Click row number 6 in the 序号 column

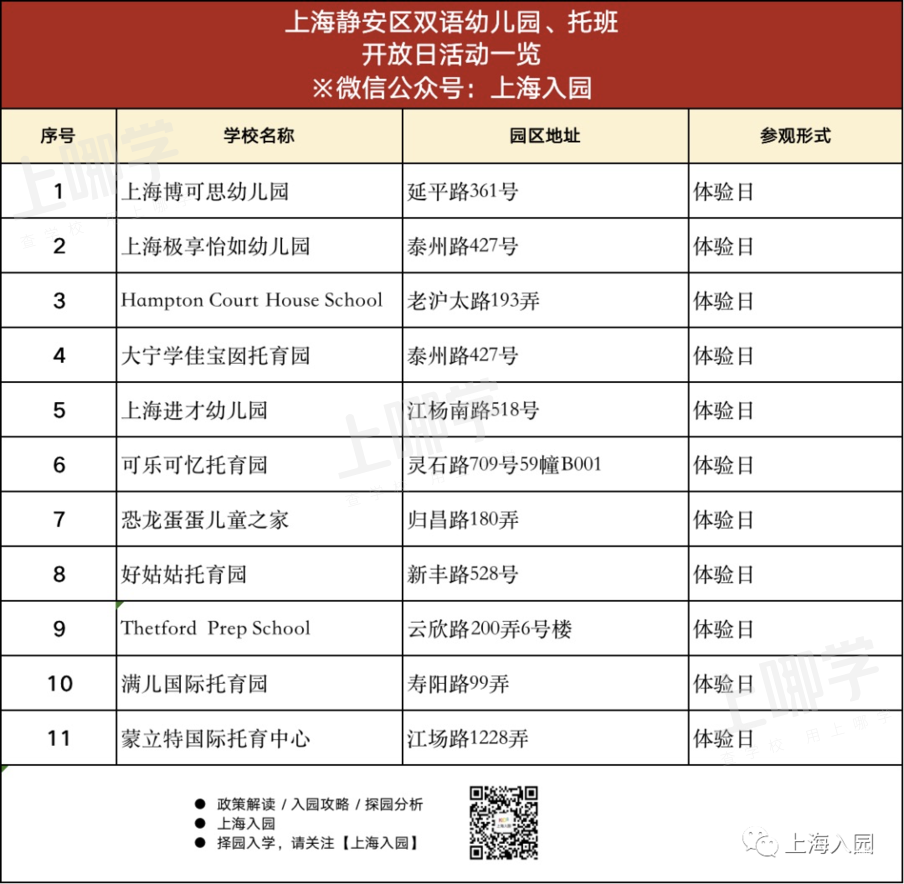click(x=59, y=465)
